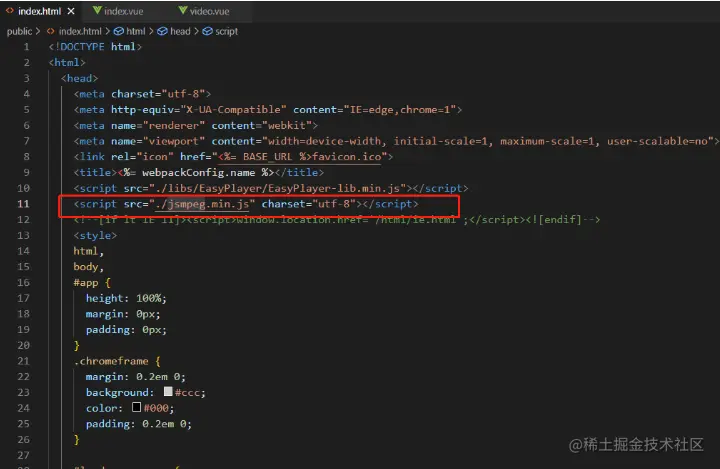
Task: Click the 'renderer' meta tag line
Action: pos(196,125)
